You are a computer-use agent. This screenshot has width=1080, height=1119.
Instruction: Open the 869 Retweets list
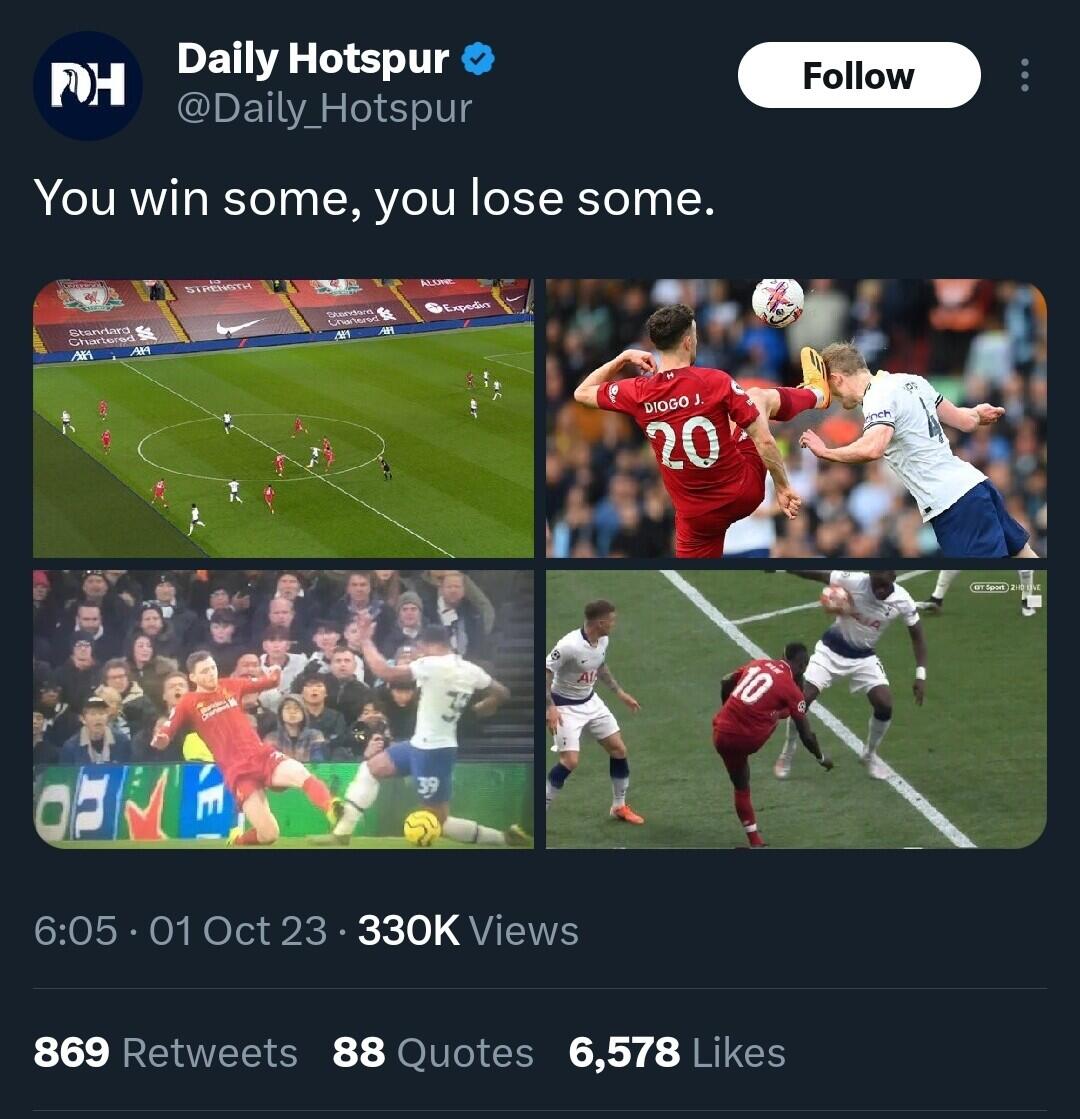(166, 1053)
